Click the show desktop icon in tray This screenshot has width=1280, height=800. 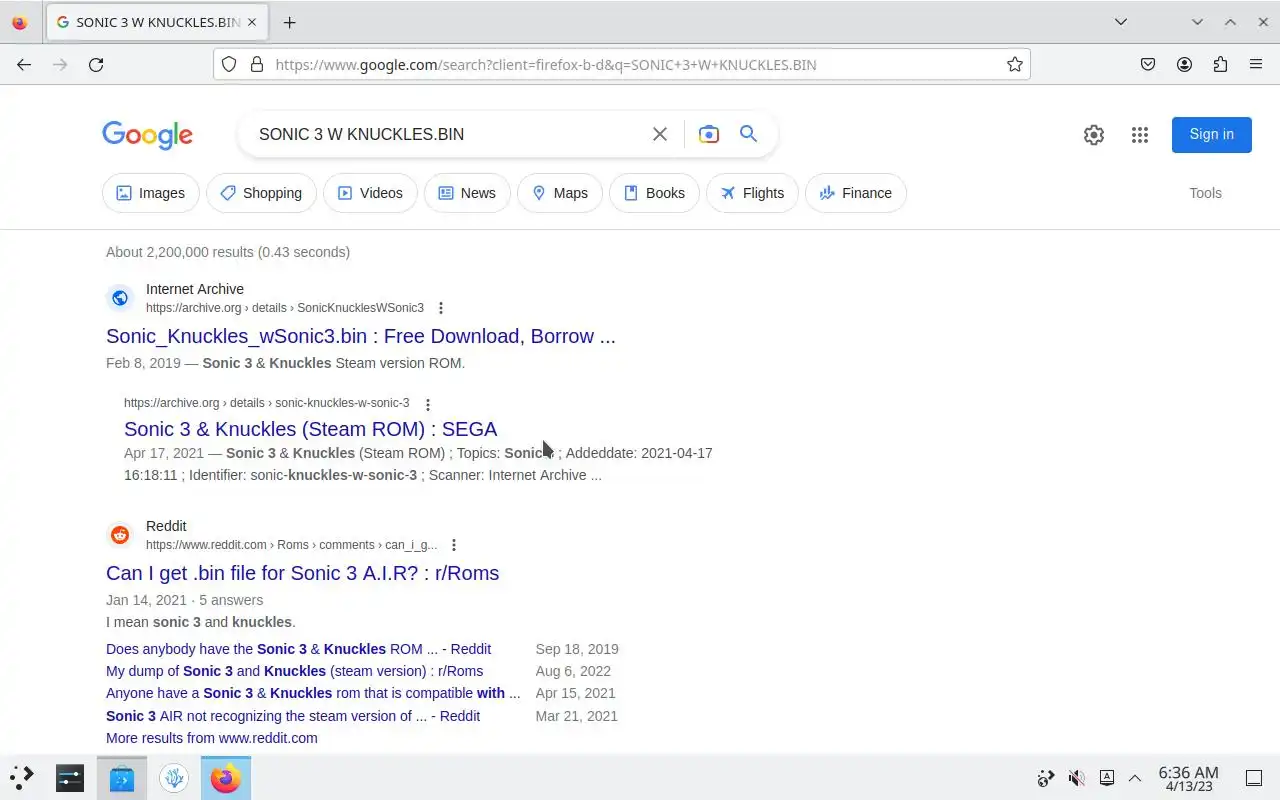tap(1253, 778)
